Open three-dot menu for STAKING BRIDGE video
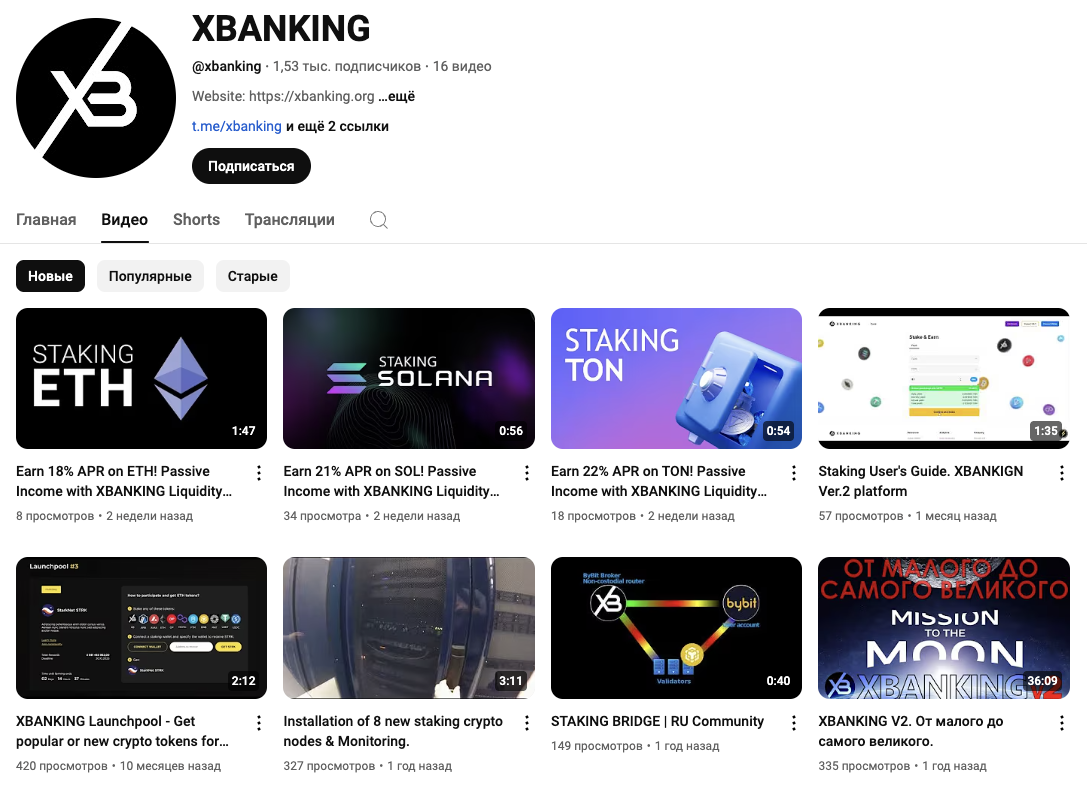 [x=794, y=723]
